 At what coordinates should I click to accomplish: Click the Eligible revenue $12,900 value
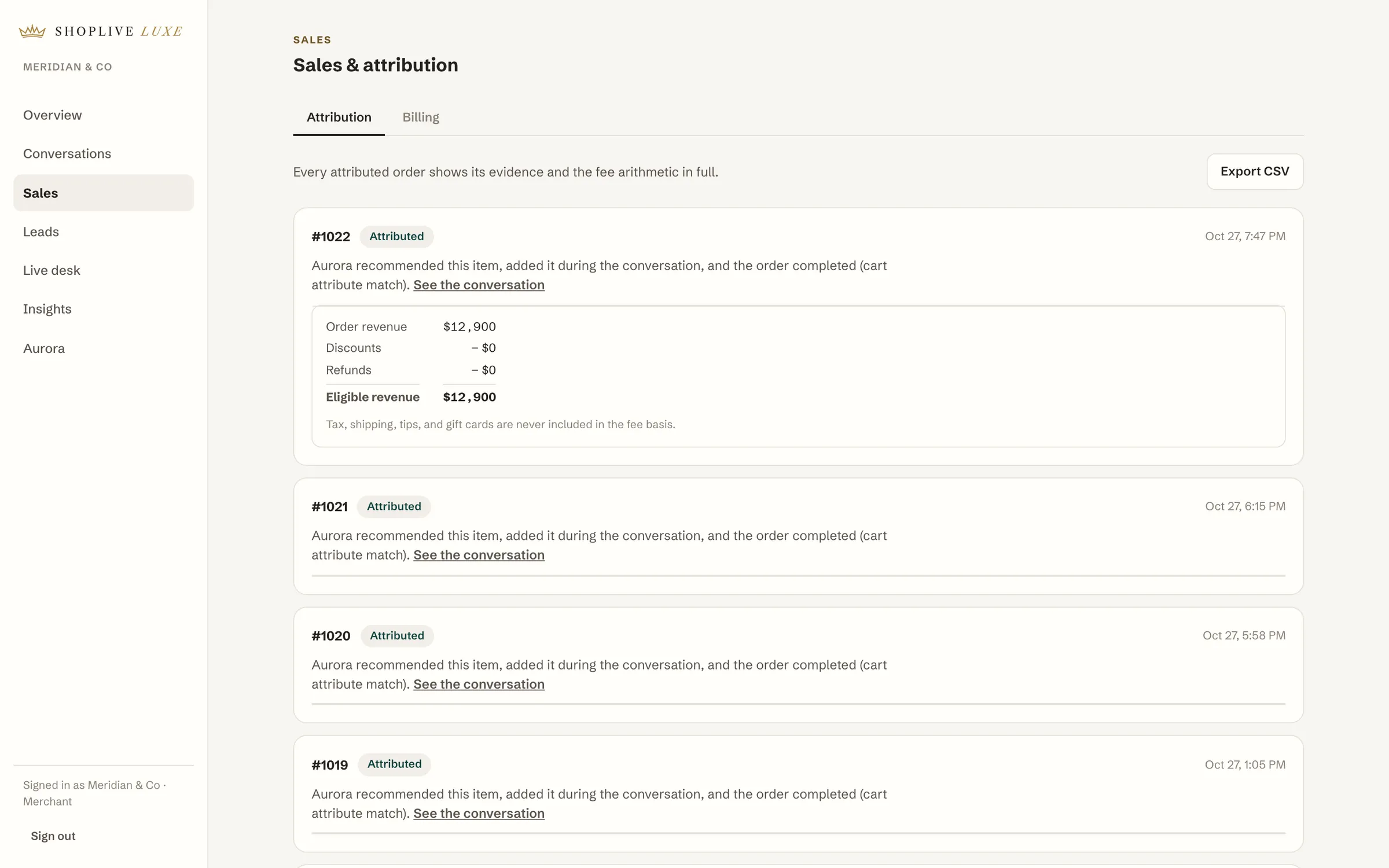469,397
